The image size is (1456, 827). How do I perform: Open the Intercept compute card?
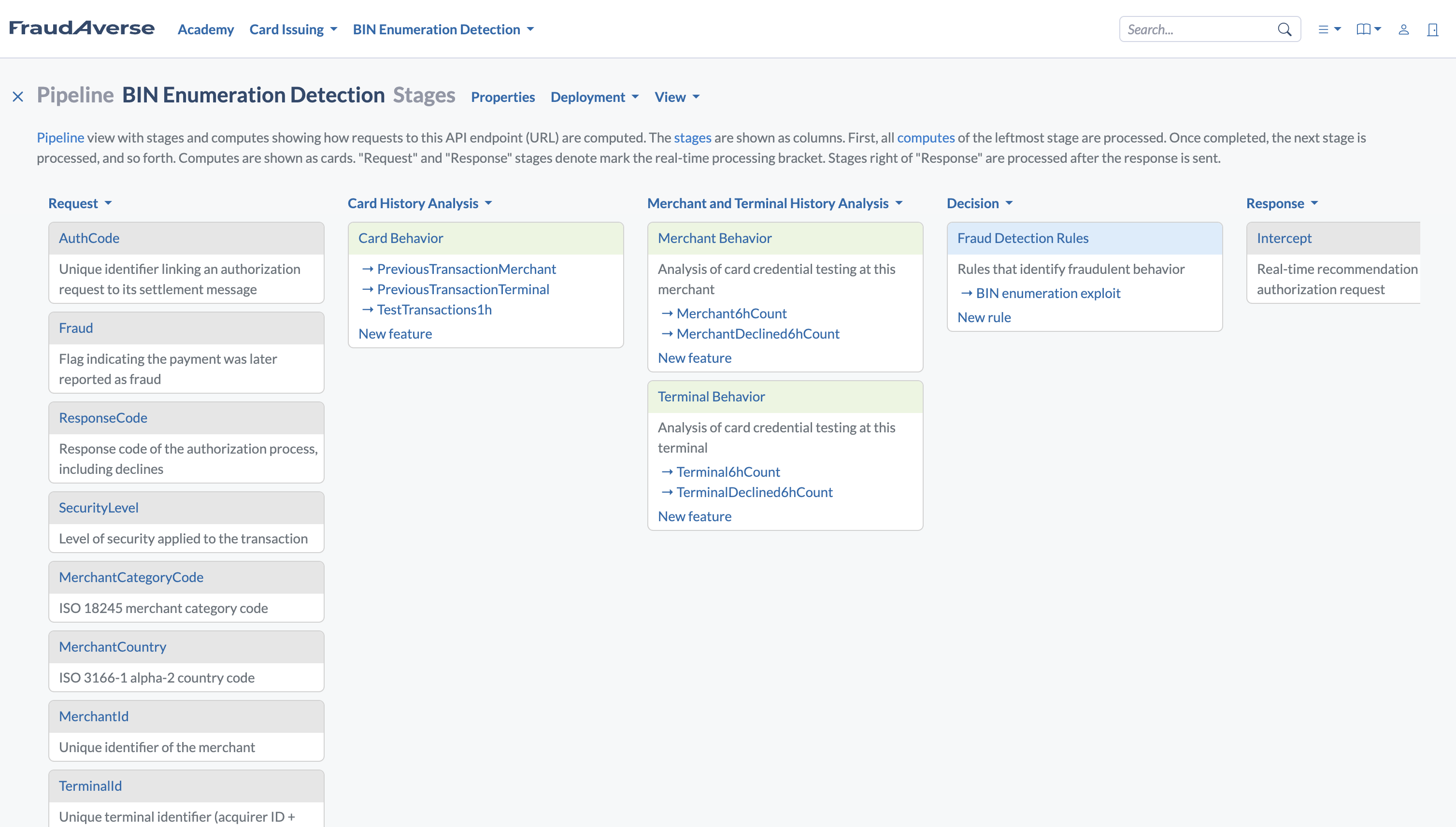(x=1284, y=238)
